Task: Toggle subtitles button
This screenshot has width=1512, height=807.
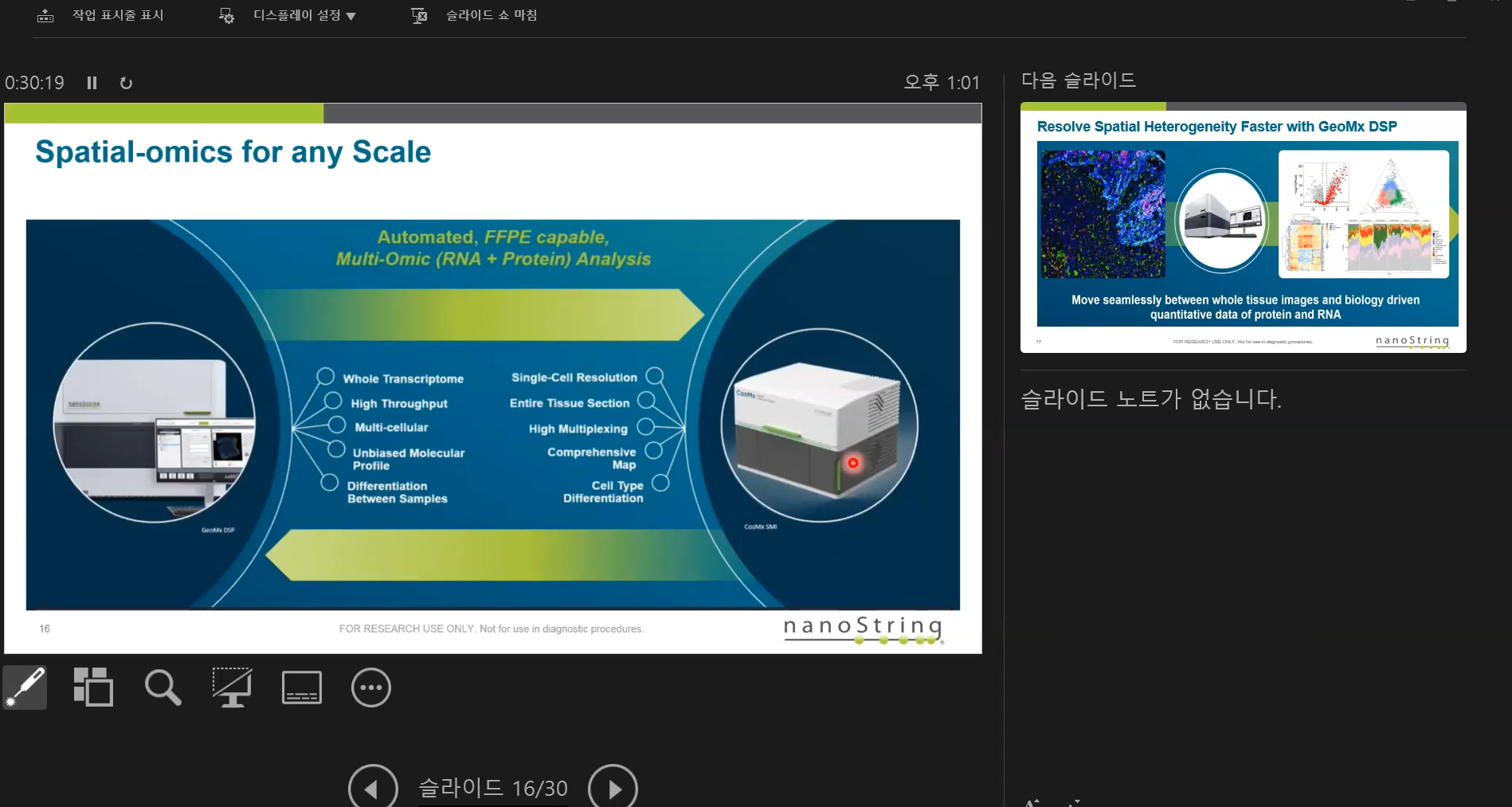Action: tap(302, 687)
